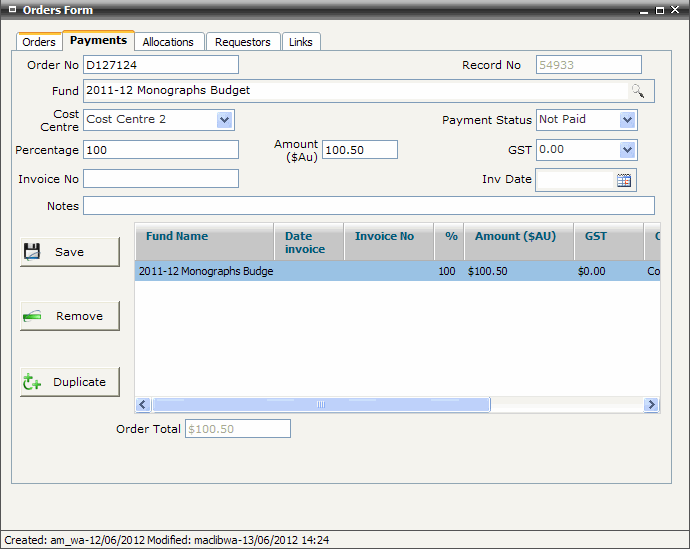Click the window menu icon in title bar
Image resolution: width=690 pixels, height=549 pixels.
pyautogui.click(x=11, y=10)
